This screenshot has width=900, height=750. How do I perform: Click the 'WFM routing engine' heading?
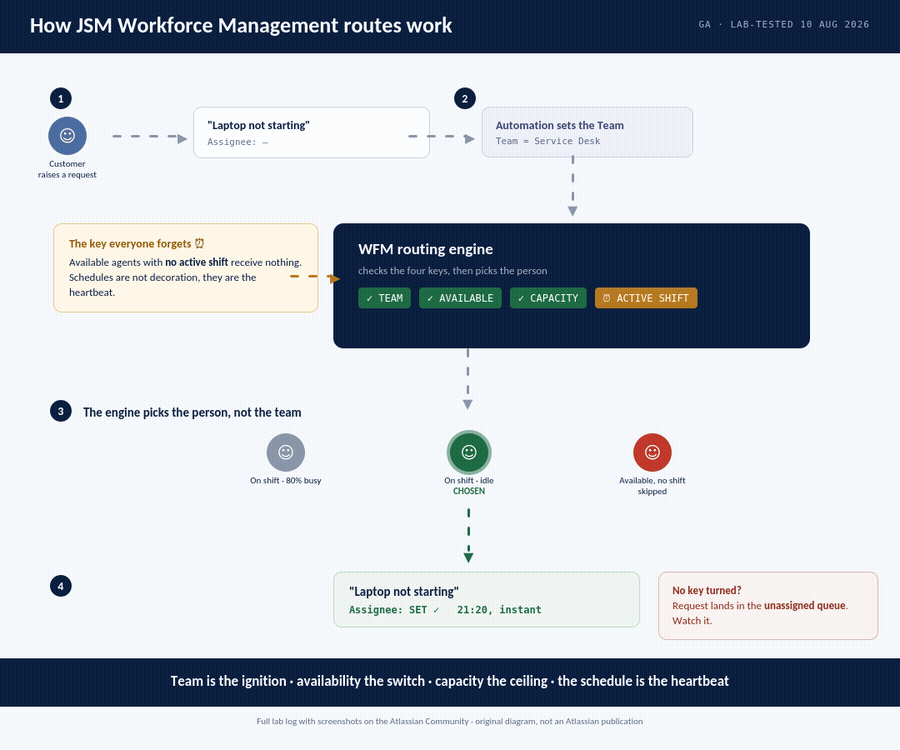coord(425,249)
